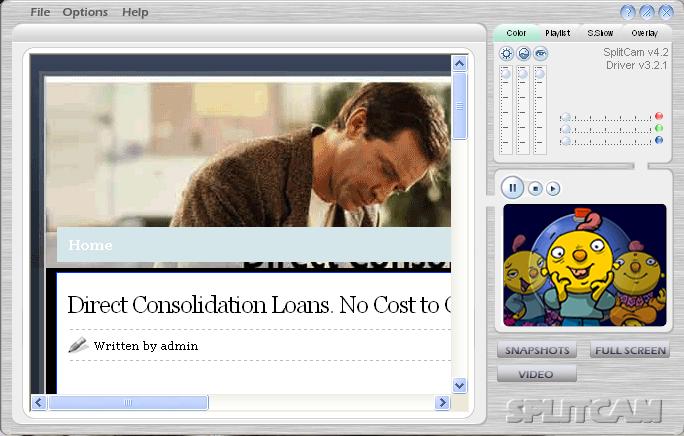Screen dimensions: 684x436
Task: Click the vertical scrollbar thumb
Action: [459, 106]
